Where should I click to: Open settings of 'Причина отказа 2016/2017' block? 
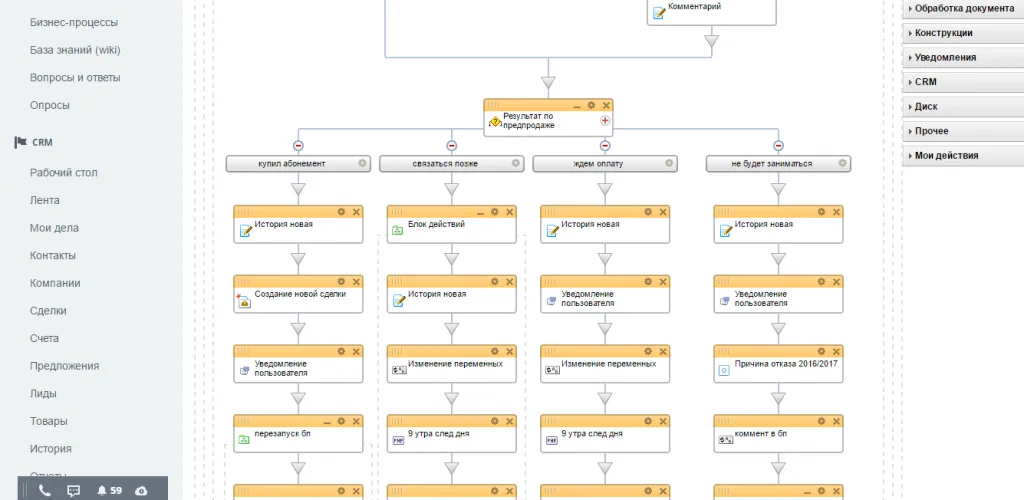tap(821, 351)
